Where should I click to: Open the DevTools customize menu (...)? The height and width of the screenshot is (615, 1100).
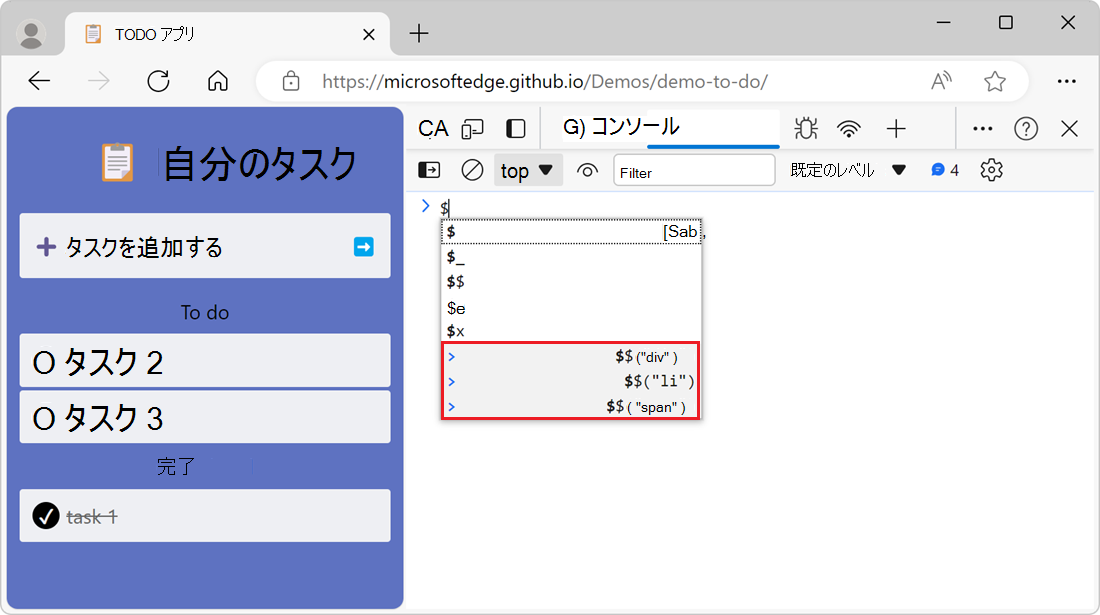click(x=982, y=128)
